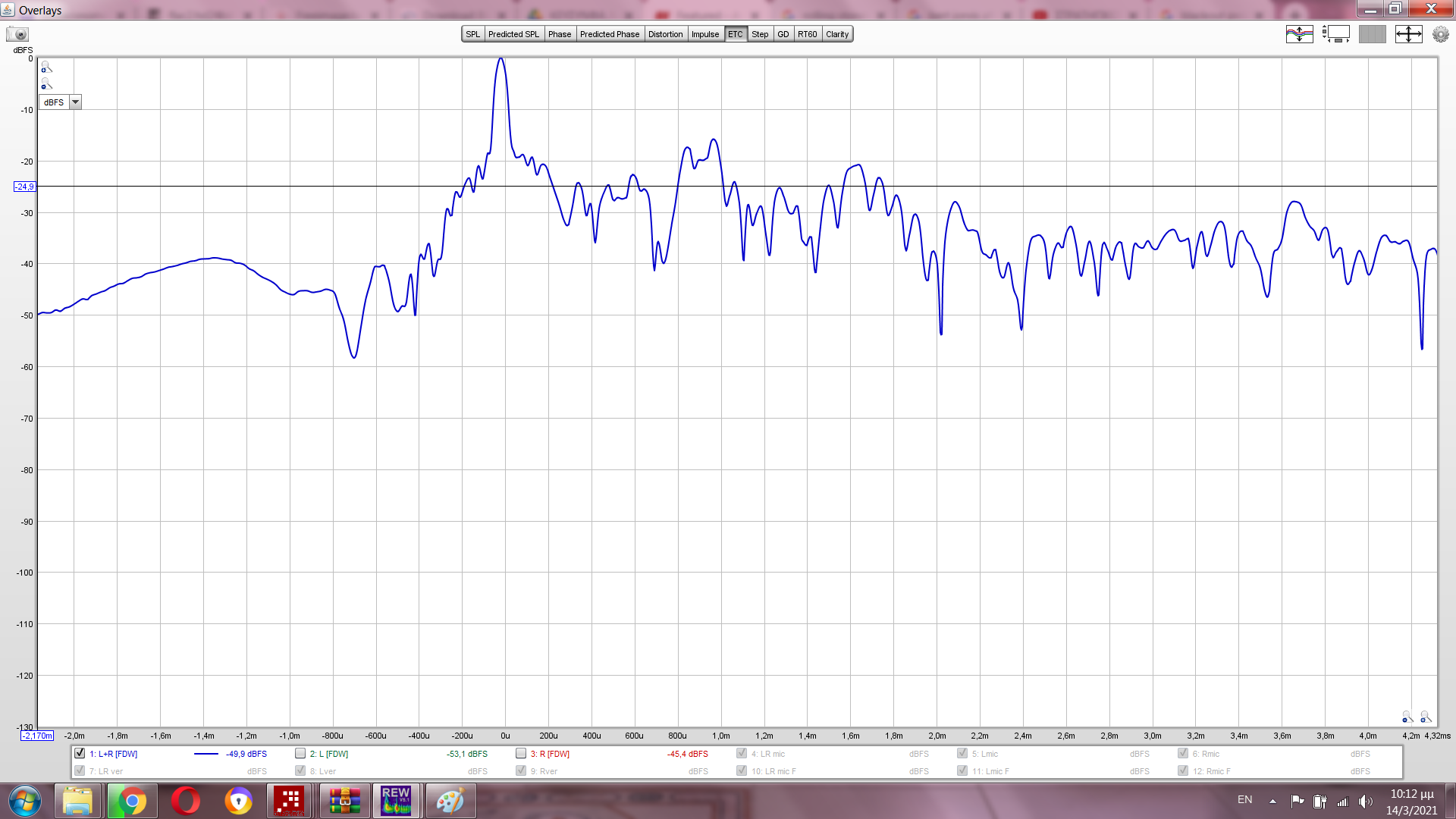This screenshot has width=1456, height=819.
Task: Click separate traces icon
Action: (1299, 34)
